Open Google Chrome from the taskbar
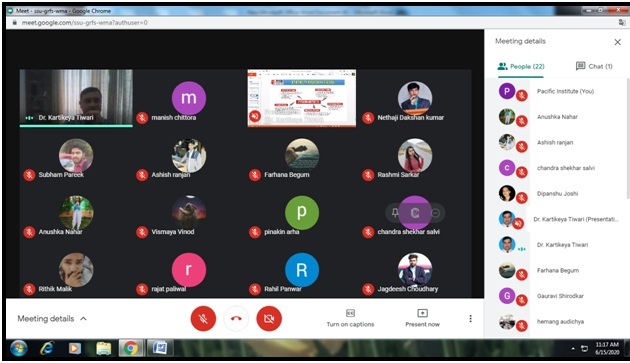Image resolution: width=630 pixels, height=363 pixels. 130,348
